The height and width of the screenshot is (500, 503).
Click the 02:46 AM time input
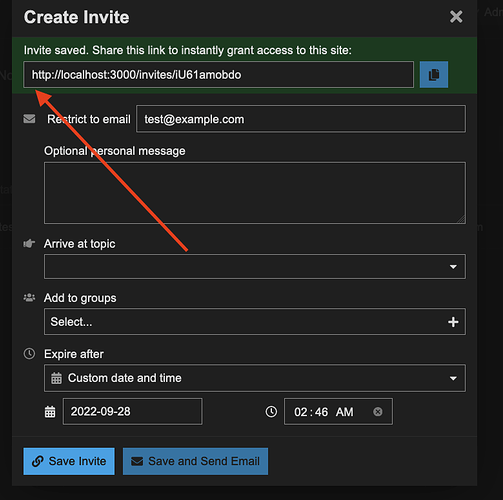(x=338, y=411)
